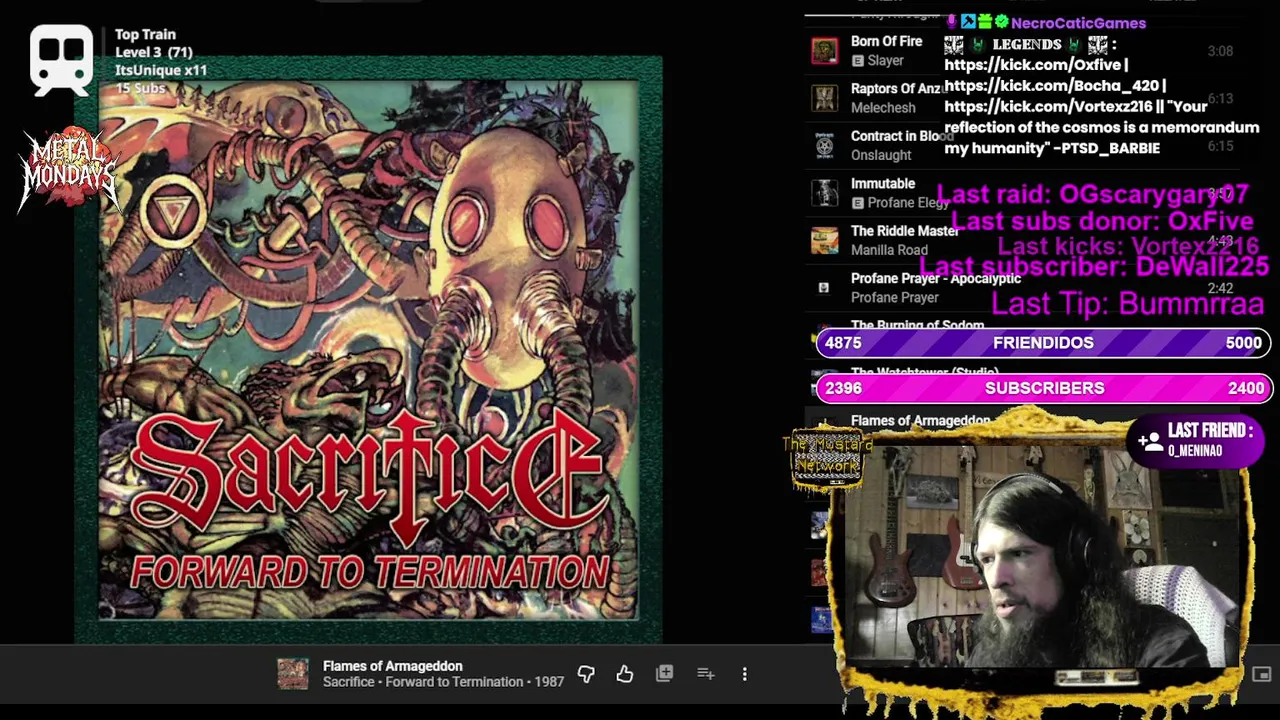Click the FRIENDIDOS goal progress bar

tap(1044, 343)
